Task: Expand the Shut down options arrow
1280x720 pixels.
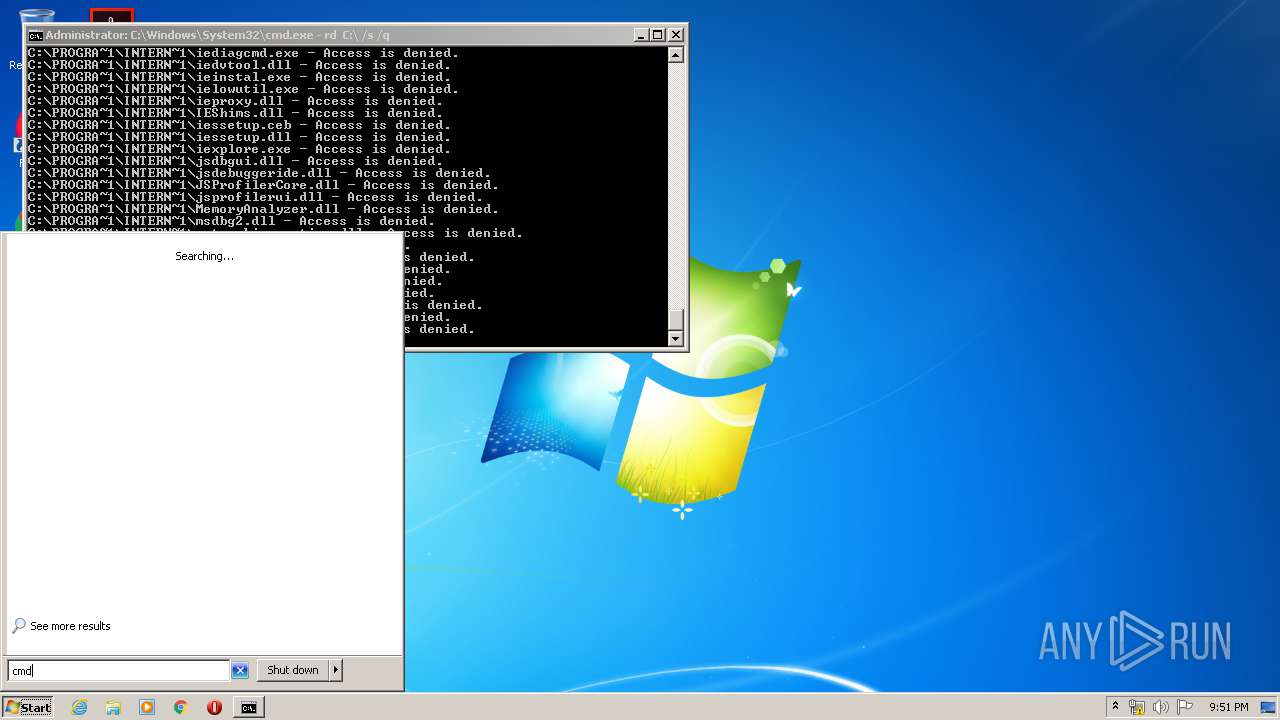Action: point(336,670)
